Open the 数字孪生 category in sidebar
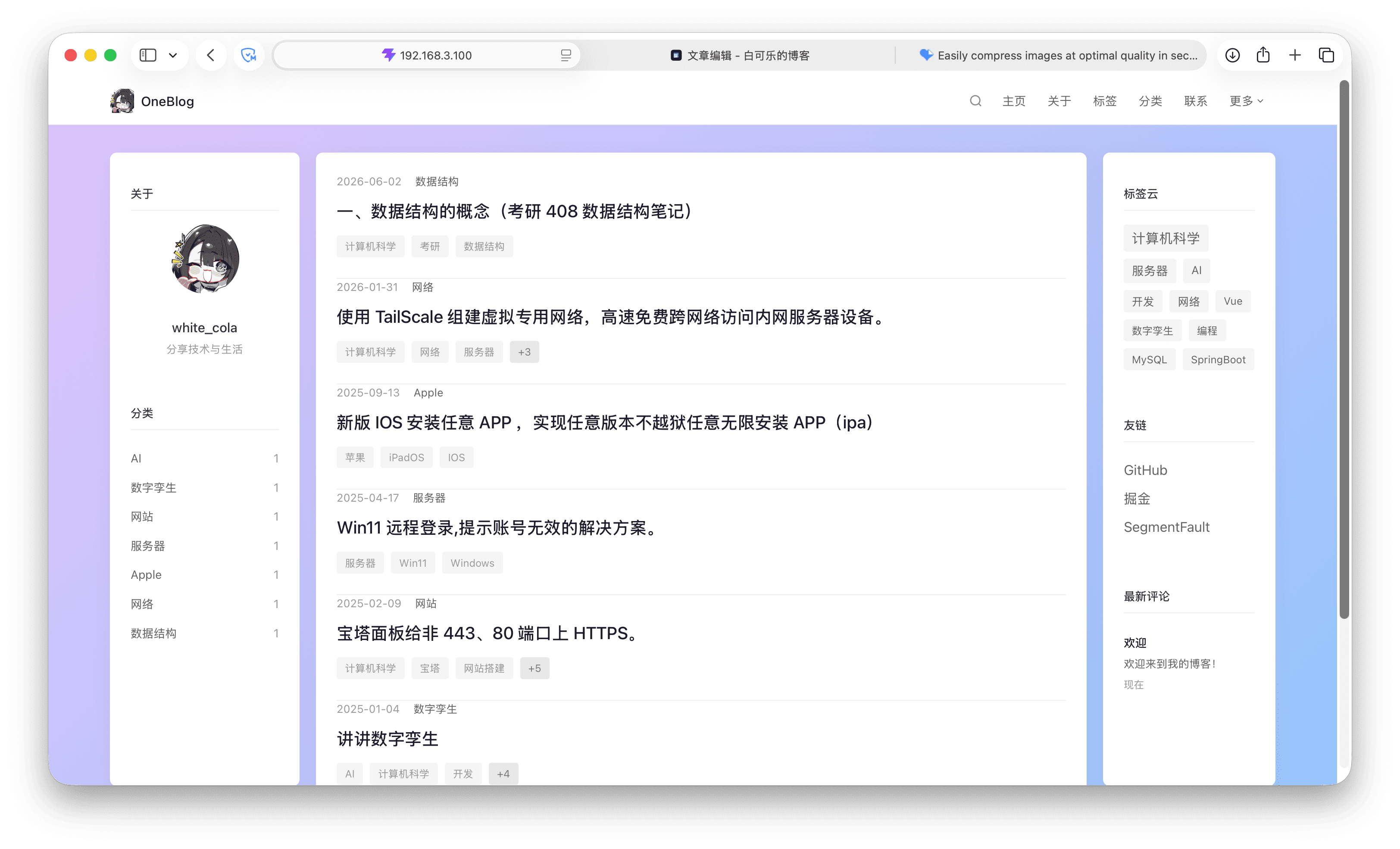 tap(205, 487)
